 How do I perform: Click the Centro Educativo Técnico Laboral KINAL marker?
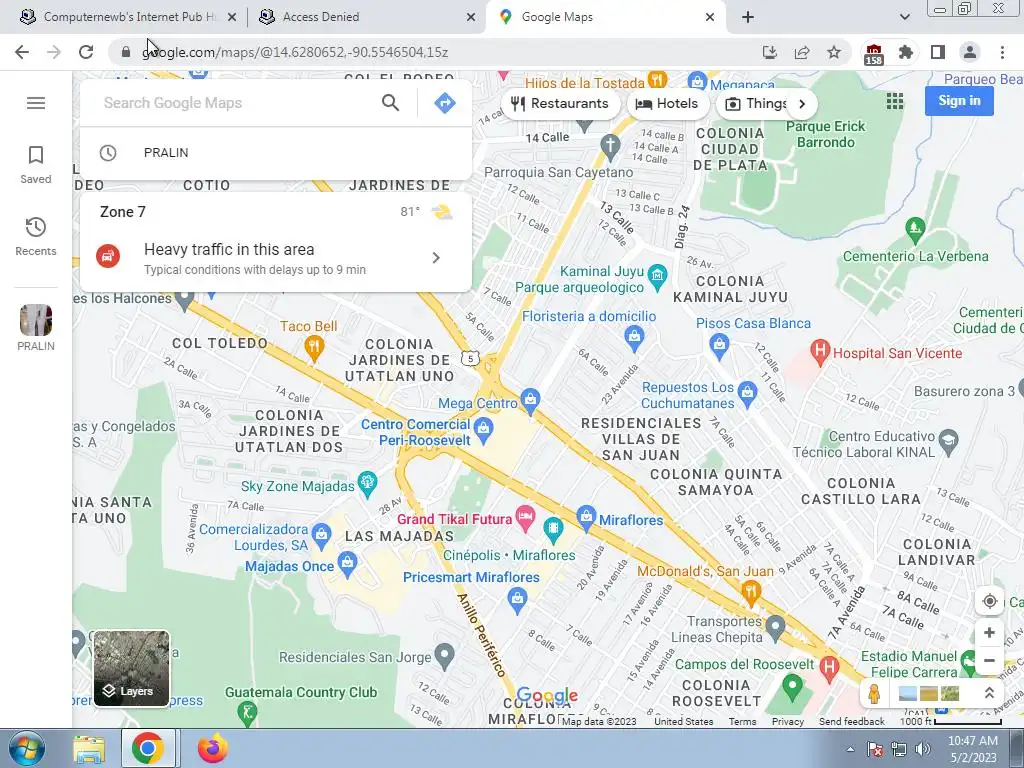948,441
